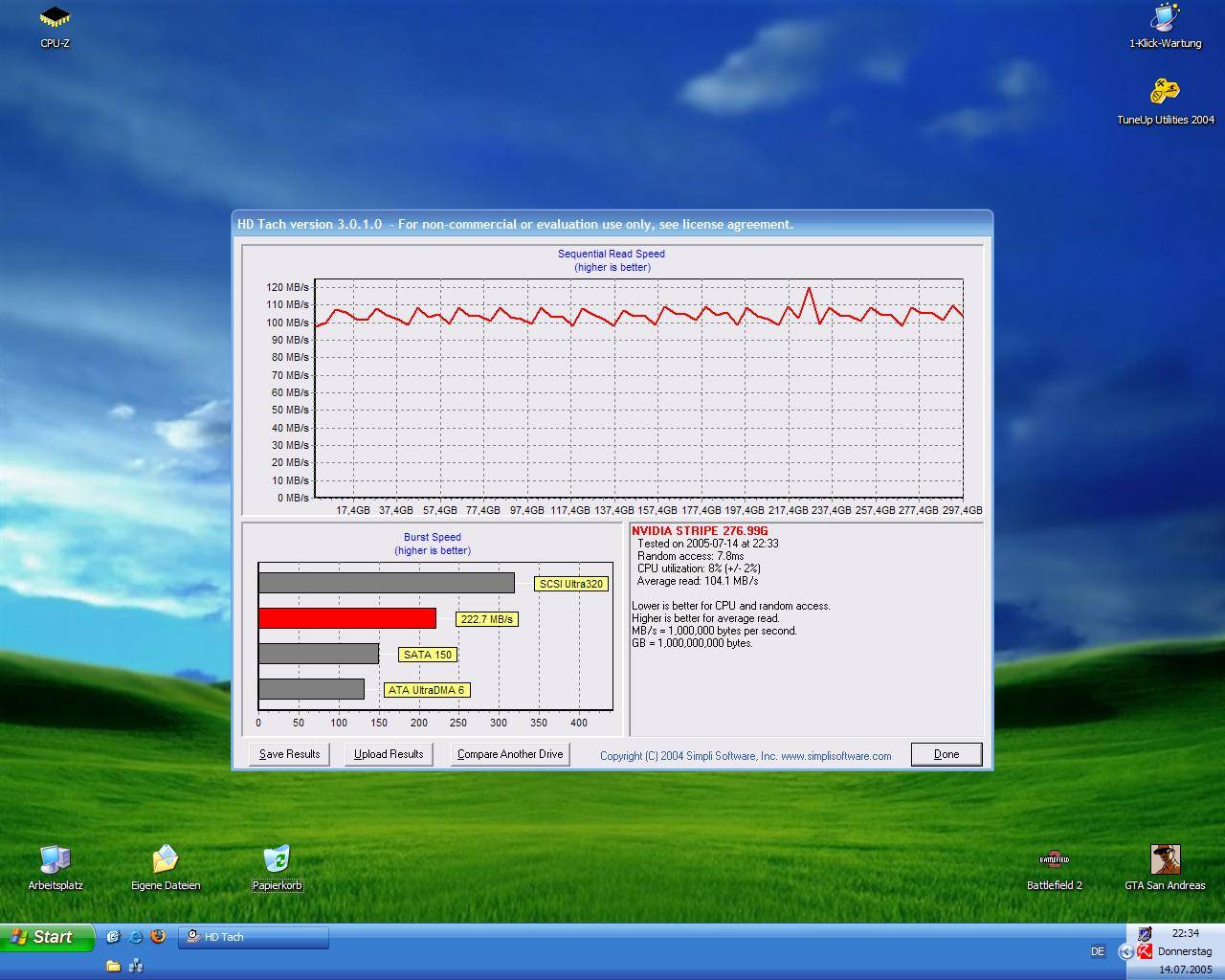The height and width of the screenshot is (980, 1225).
Task: Select the Papierkorb recycle bin icon
Action: point(277,867)
